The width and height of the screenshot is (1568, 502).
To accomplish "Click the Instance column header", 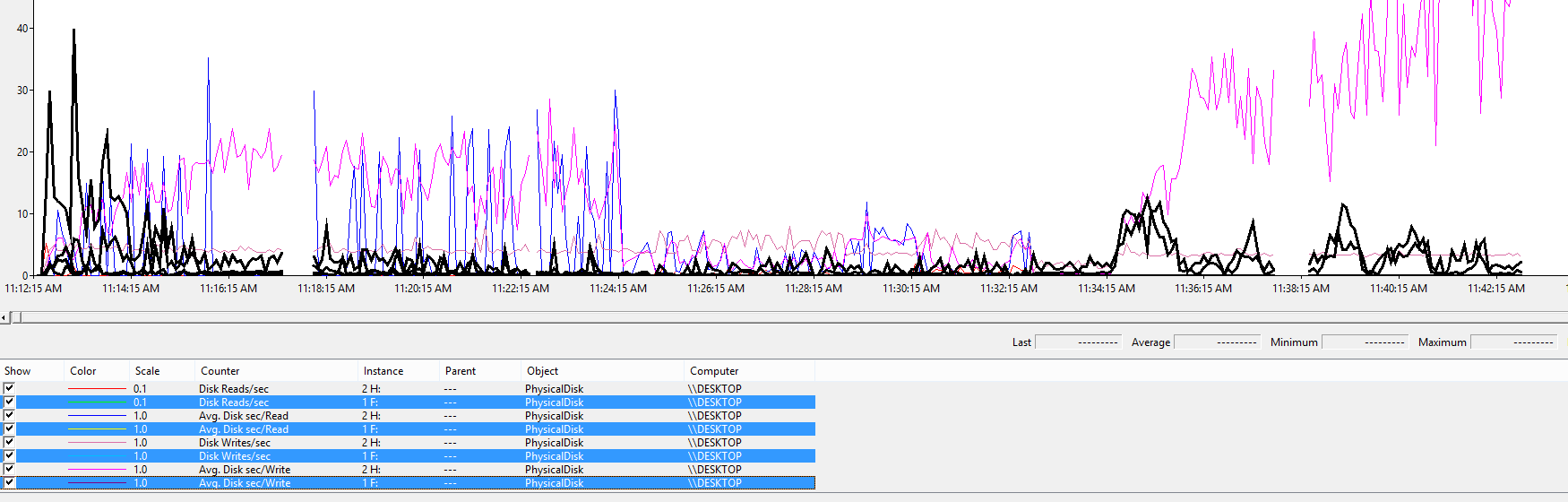I will (x=383, y=371).
